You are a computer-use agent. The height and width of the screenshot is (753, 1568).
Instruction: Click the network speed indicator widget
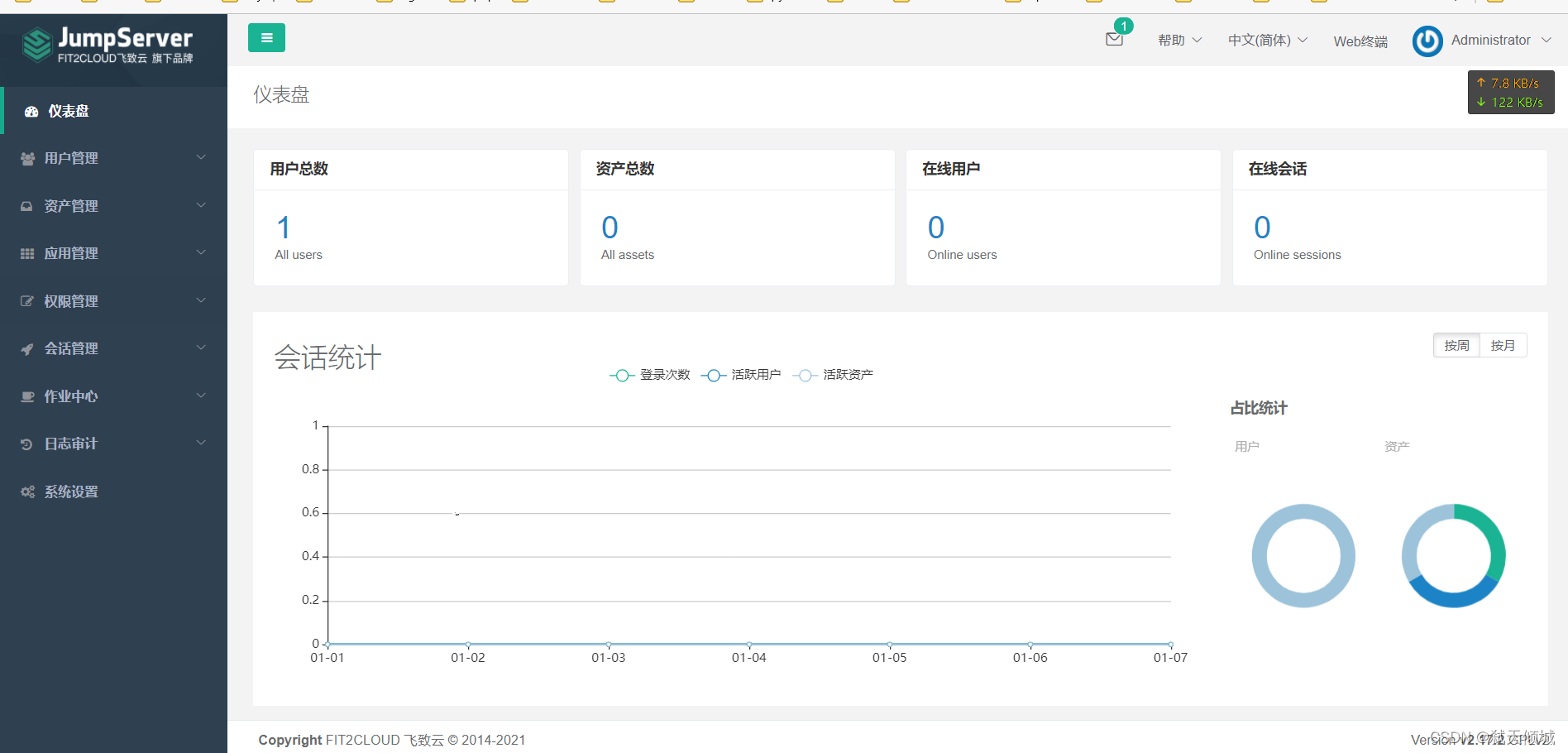(1511, 93)
